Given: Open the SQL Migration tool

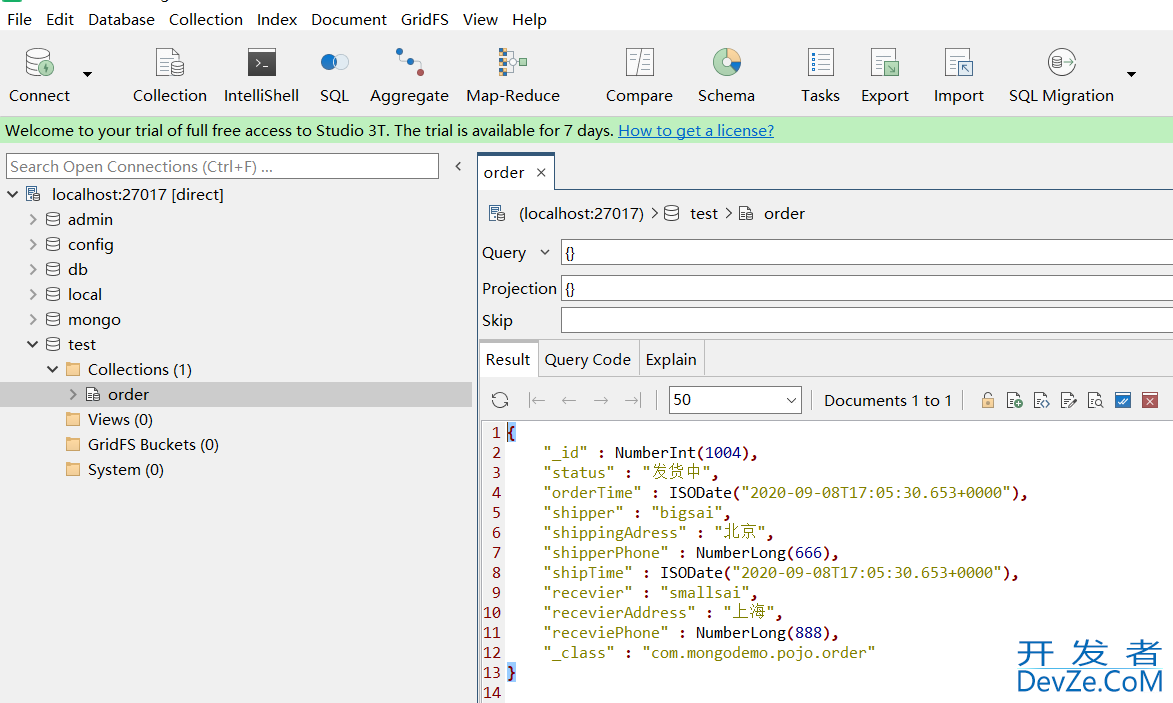Looking at the screenshot, I should point(1061,75).
